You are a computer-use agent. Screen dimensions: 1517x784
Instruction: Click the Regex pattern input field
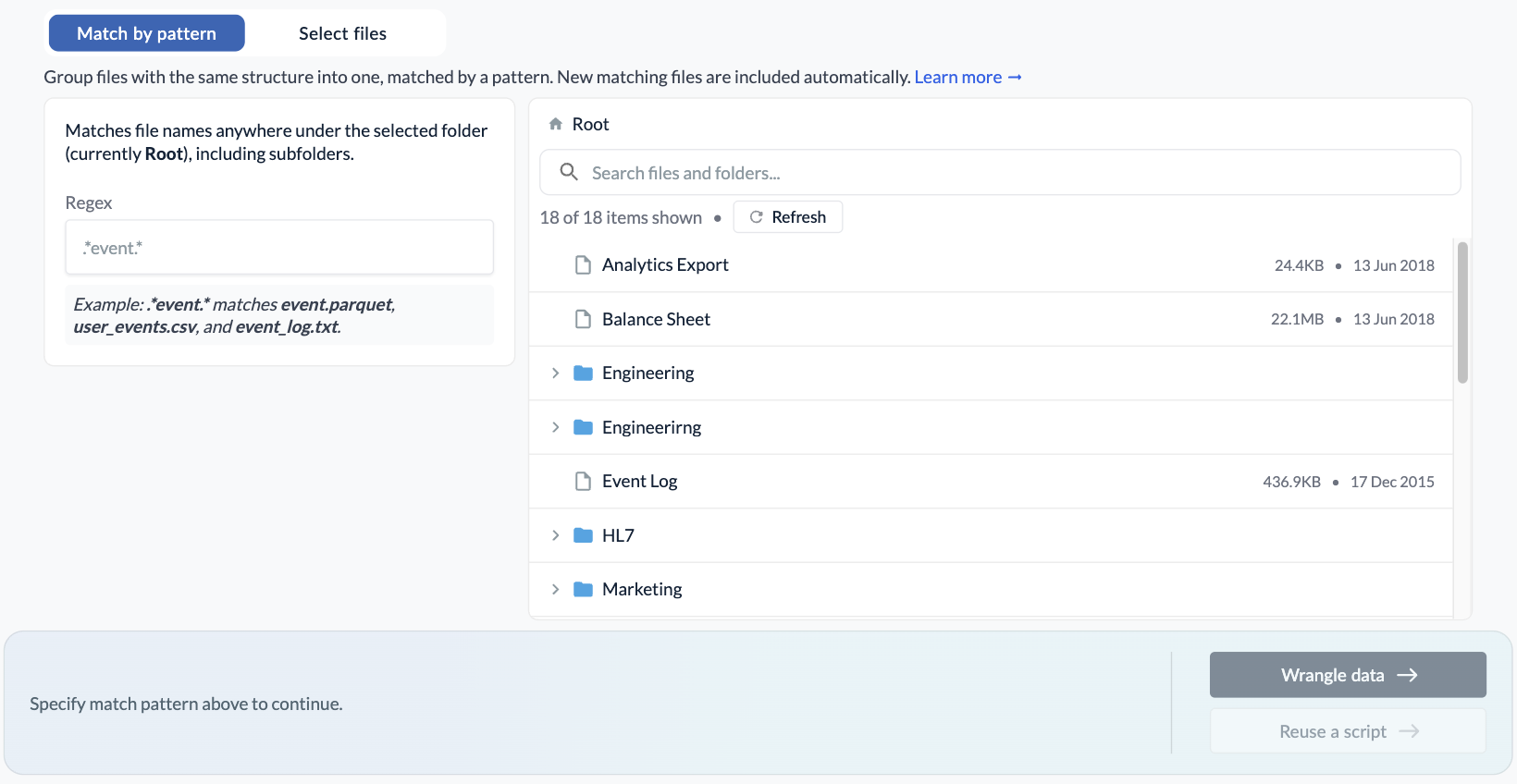279,247
